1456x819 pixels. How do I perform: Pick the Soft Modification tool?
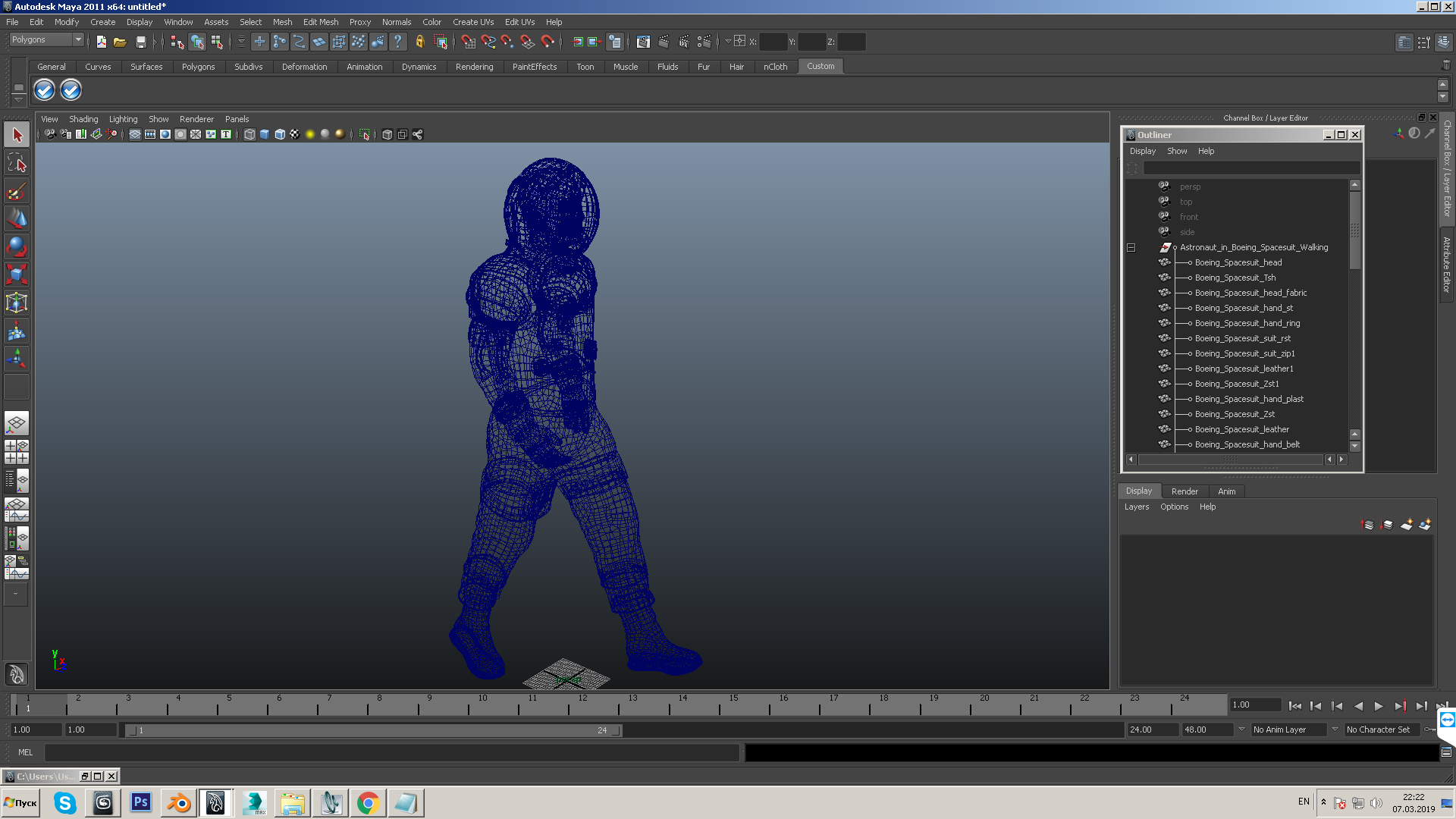tap(17, 331)
